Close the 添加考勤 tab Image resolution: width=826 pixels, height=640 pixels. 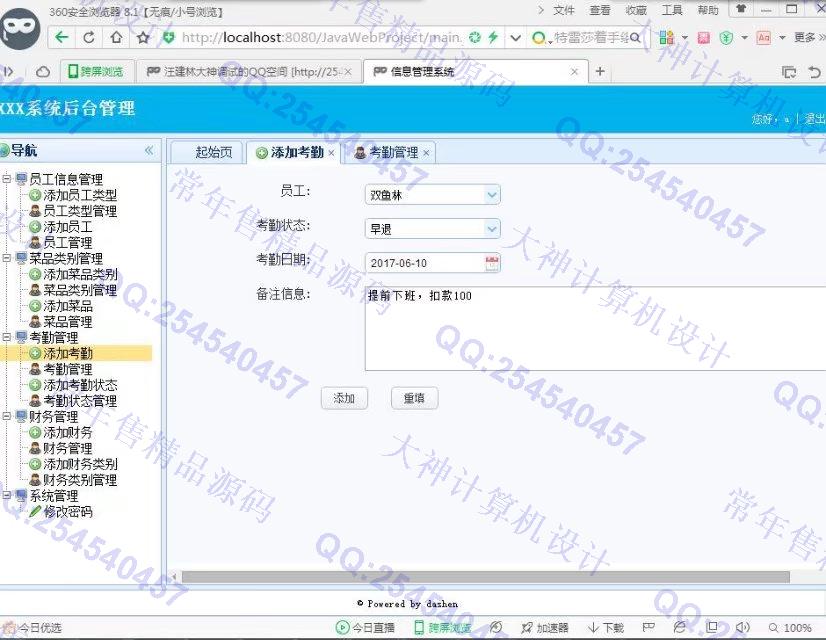pos(331,153)
